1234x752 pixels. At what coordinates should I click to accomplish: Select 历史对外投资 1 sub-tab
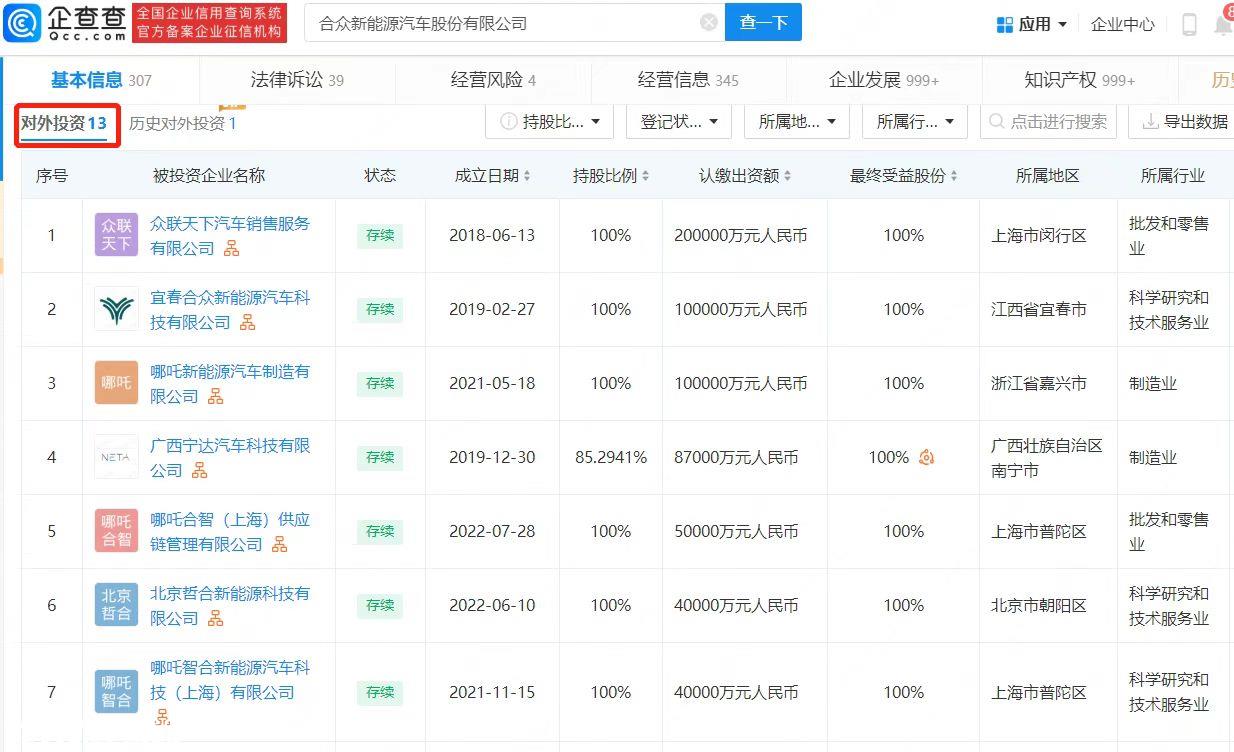click(183, 123)
